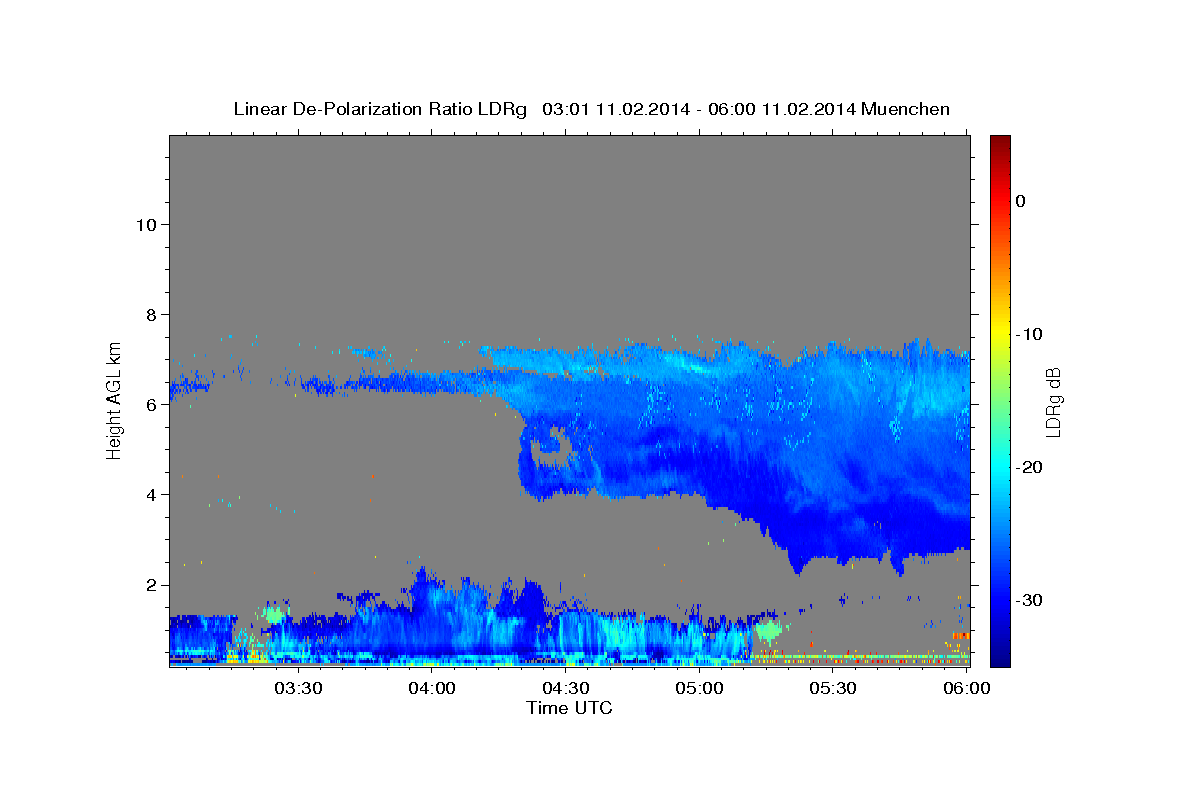The width and height of the screenshot is (1200, 800).
Task: Click the colorbar value -30
Action: [x=1028, y=600]
